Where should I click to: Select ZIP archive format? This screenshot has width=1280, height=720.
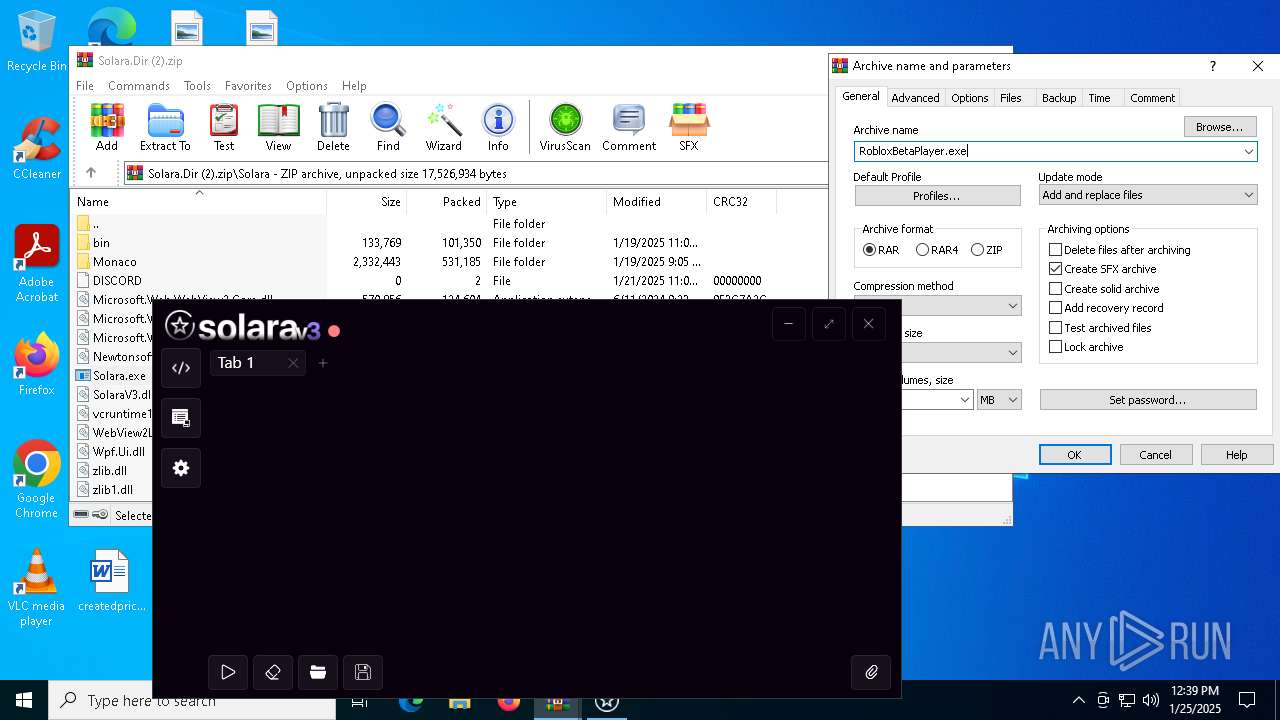tap(986, 250)
